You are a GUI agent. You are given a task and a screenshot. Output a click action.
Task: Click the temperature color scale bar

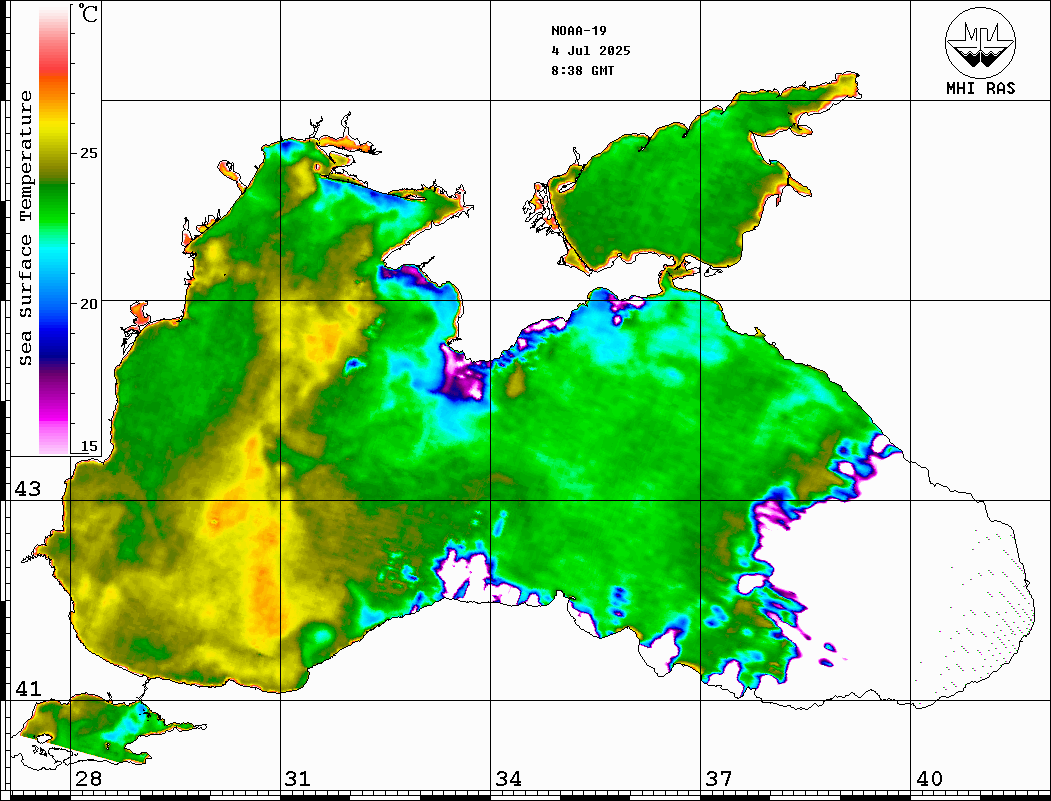tap(54, 230)
